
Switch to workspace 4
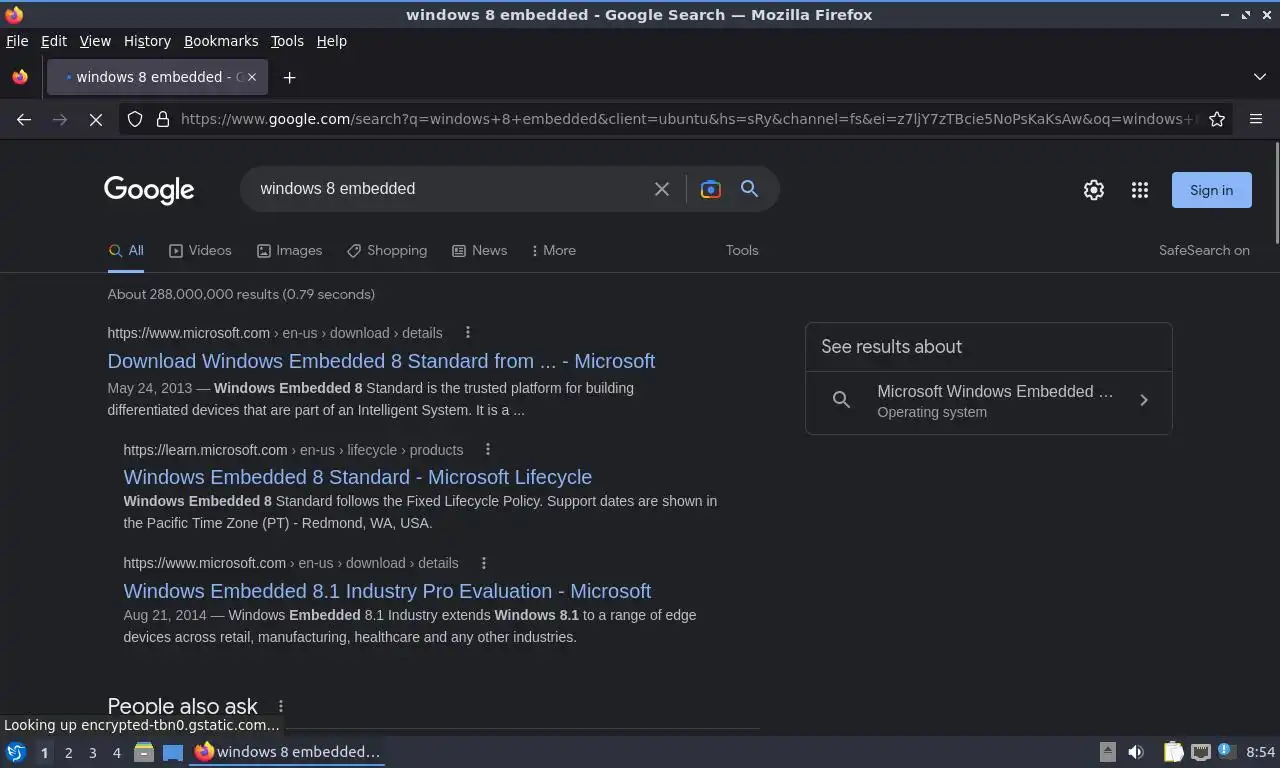[x=116, y=753]
